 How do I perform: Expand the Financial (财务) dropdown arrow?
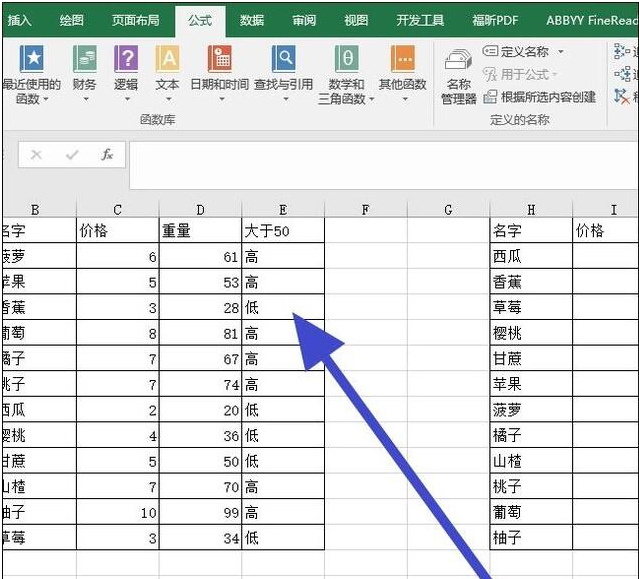point(86,99)
